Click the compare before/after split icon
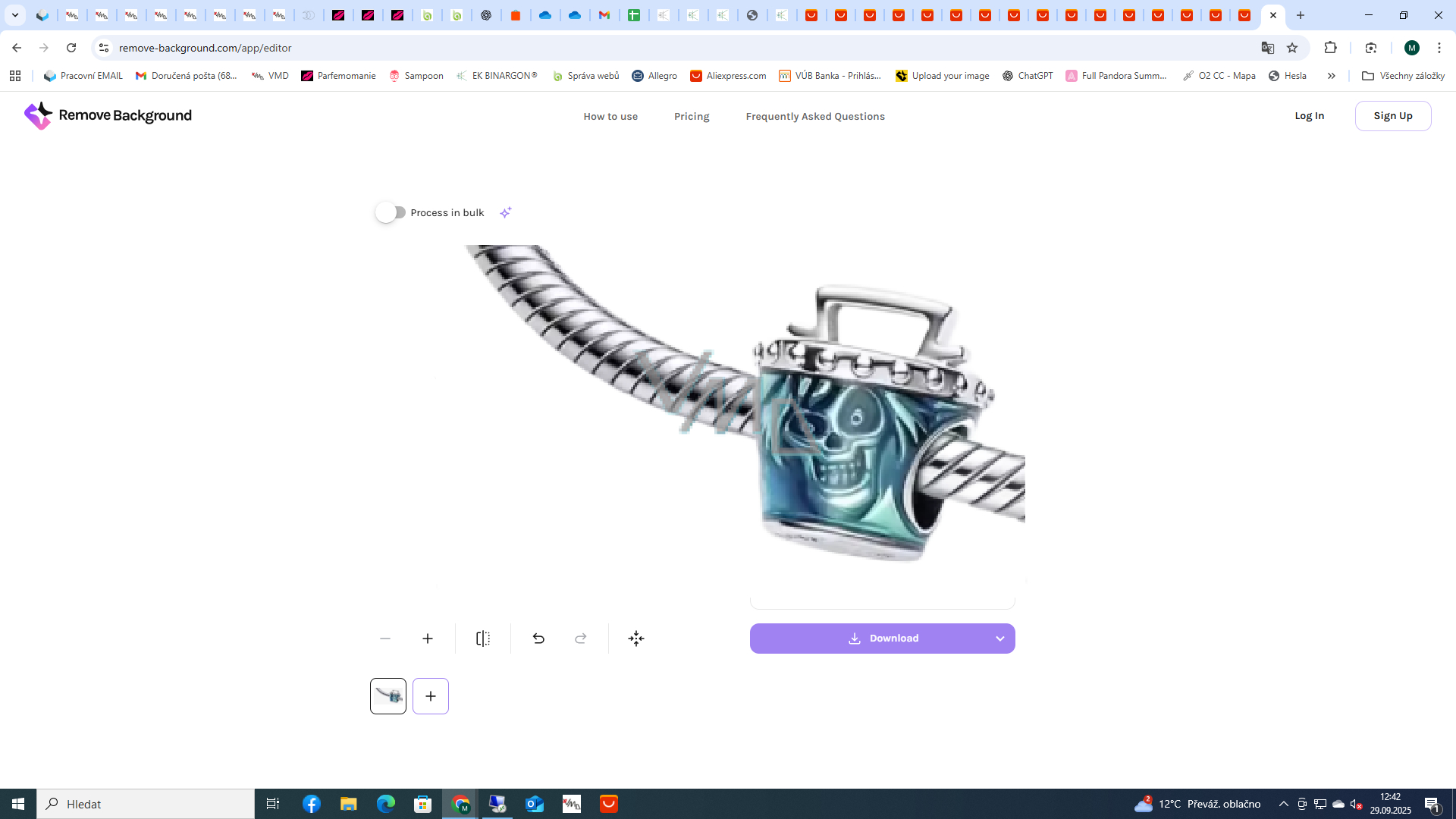This screenshot has width=1456, height=819. click(483, 639)
